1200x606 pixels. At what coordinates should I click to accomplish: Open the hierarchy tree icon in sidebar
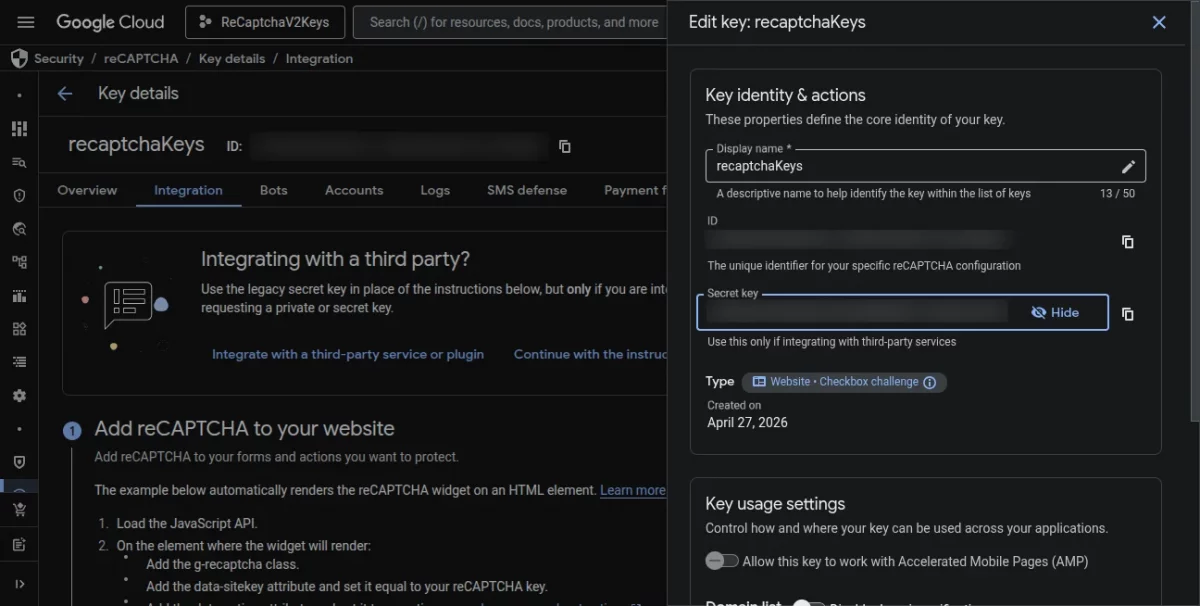[19, 262]
